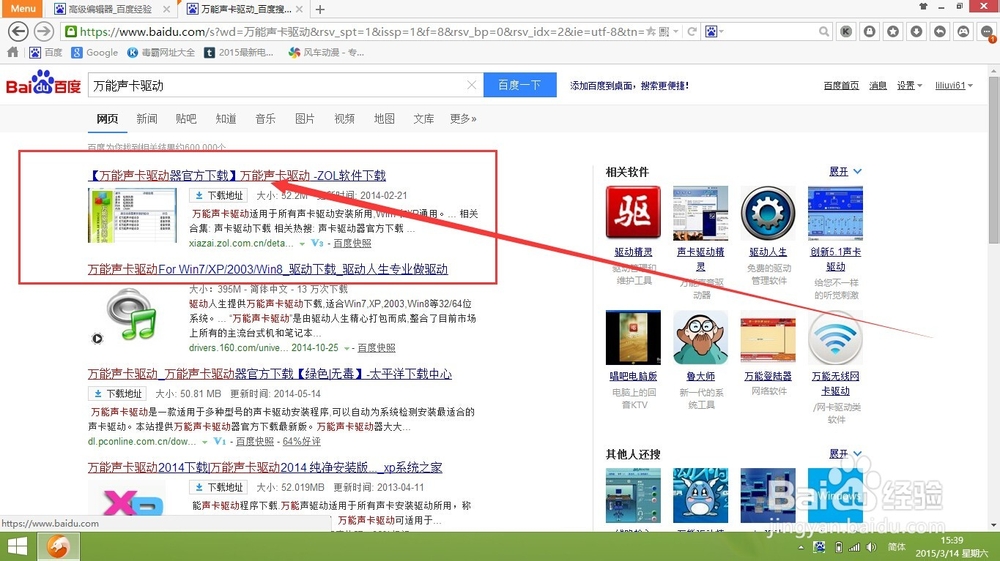The width and height of the screenshot is (1000, 561).
Task: Open the volume icon in system tray
Action: click(871, 547)
